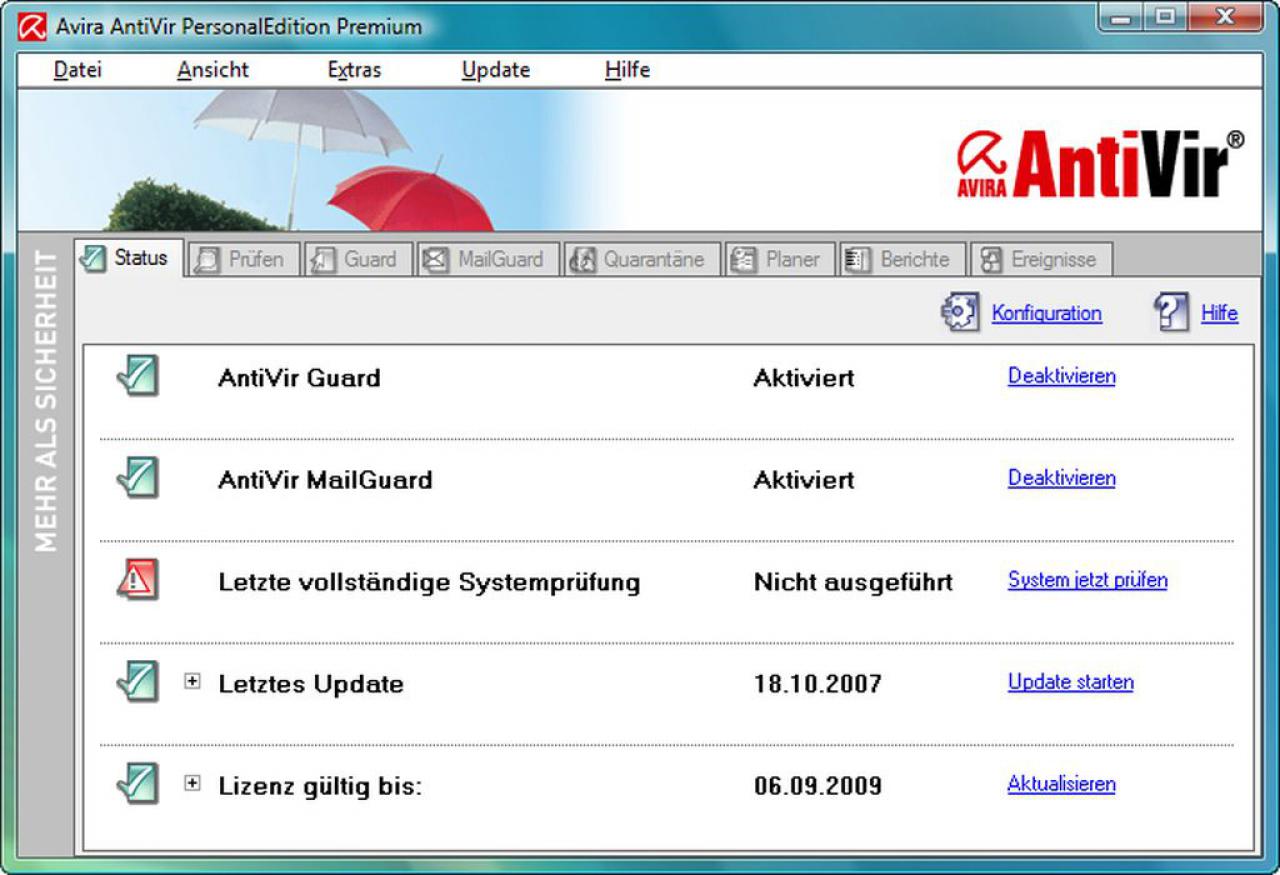Close the Avira AntiVir window
The width and height of the screenshot is (1280, 875).
coord(1225,19)
